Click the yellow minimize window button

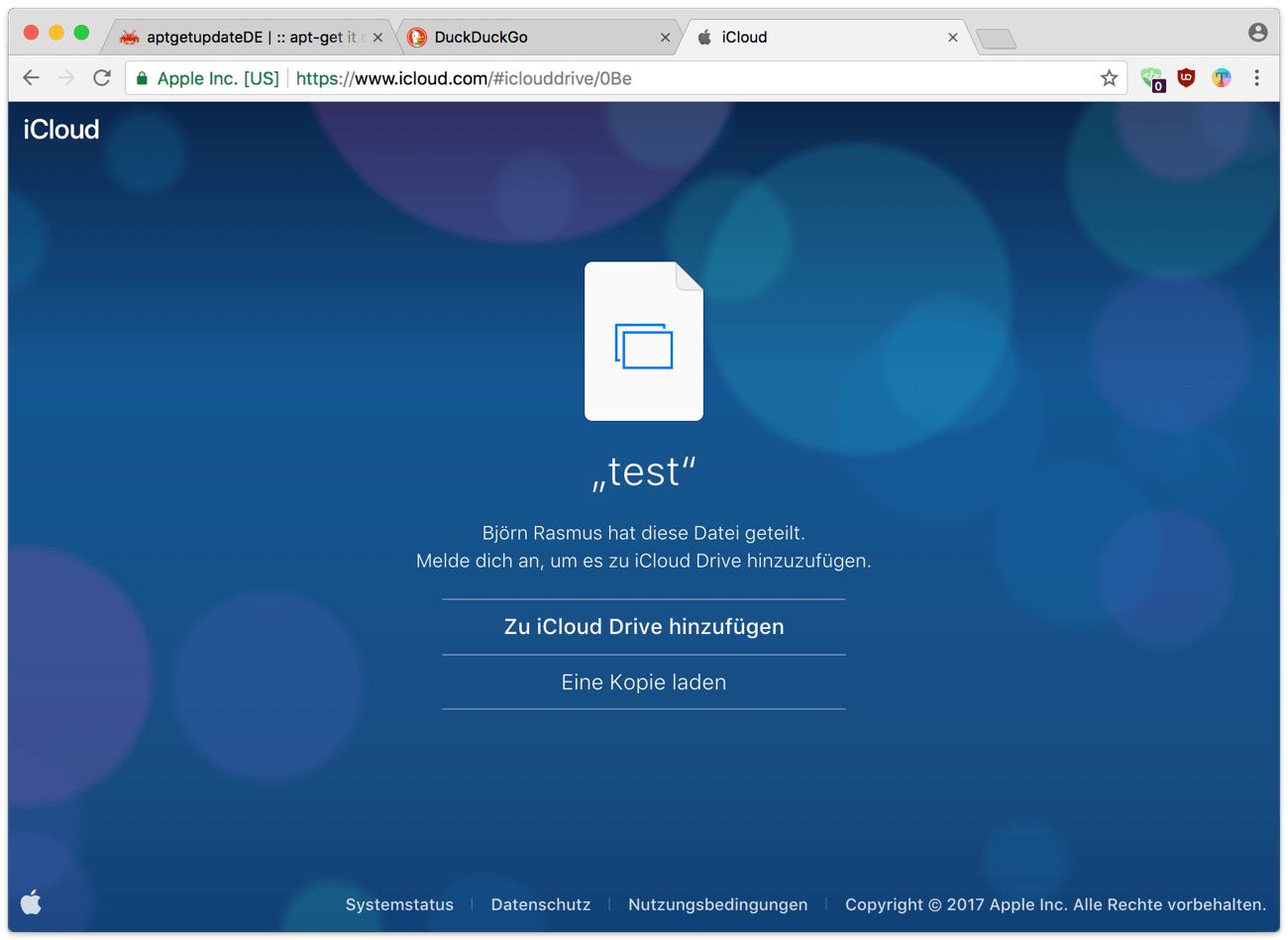pos(56,33)
